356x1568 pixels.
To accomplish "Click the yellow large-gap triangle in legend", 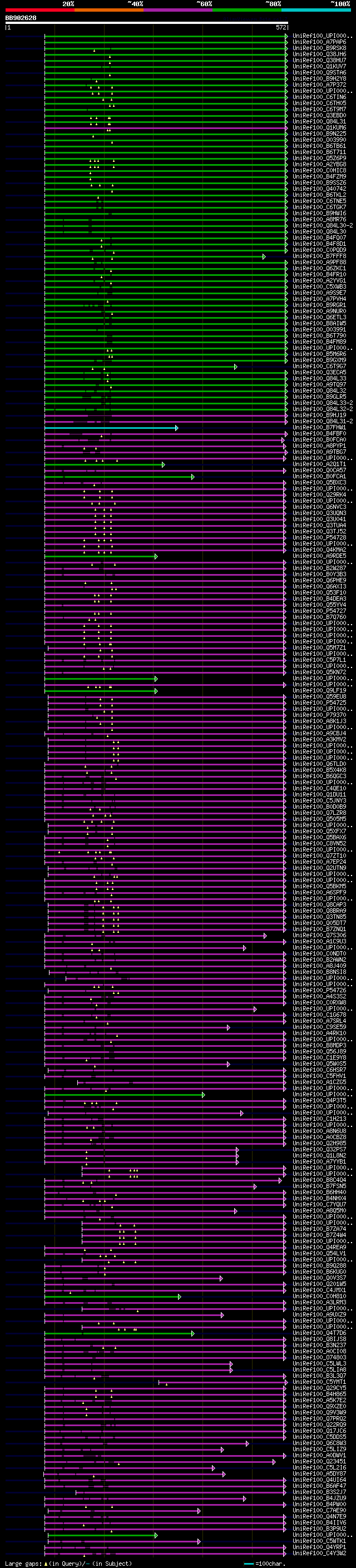I will click(46, 1563).
